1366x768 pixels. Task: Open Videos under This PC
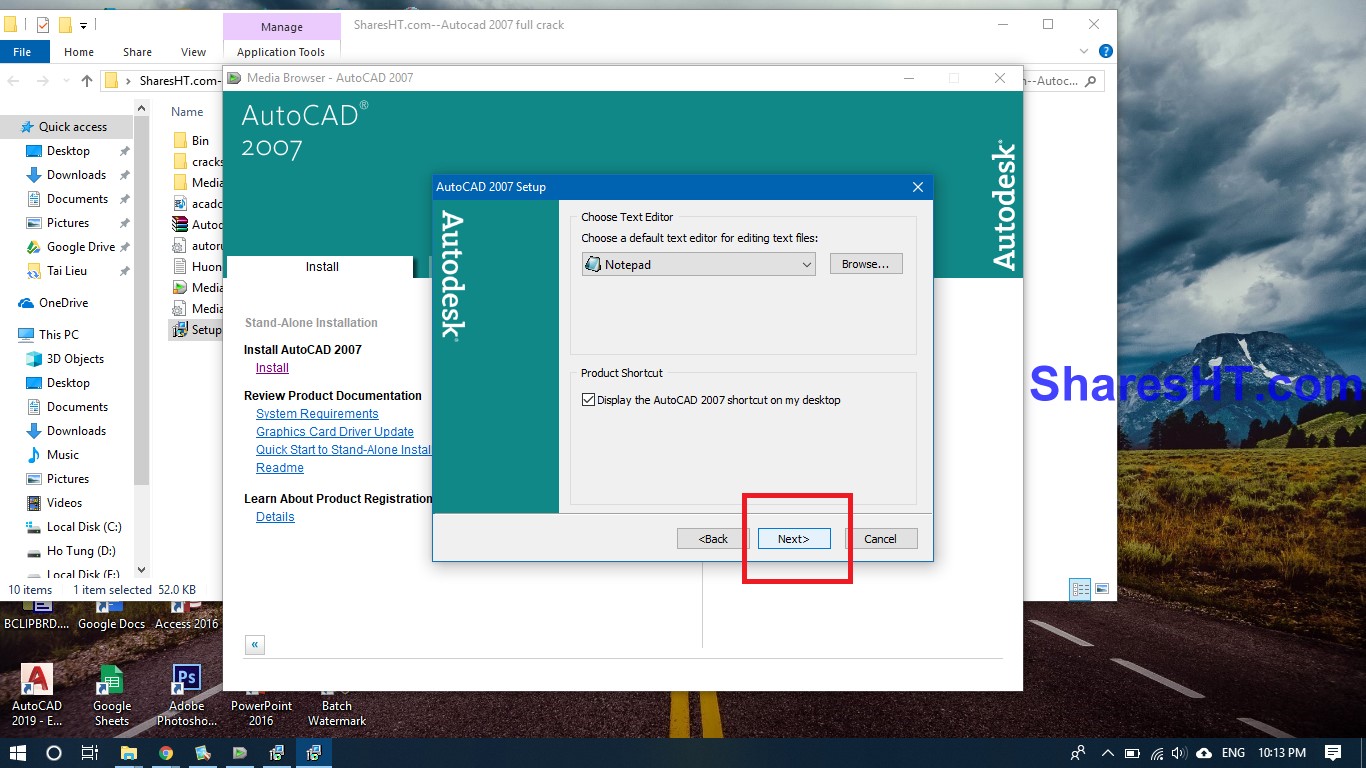coord(64,503)
